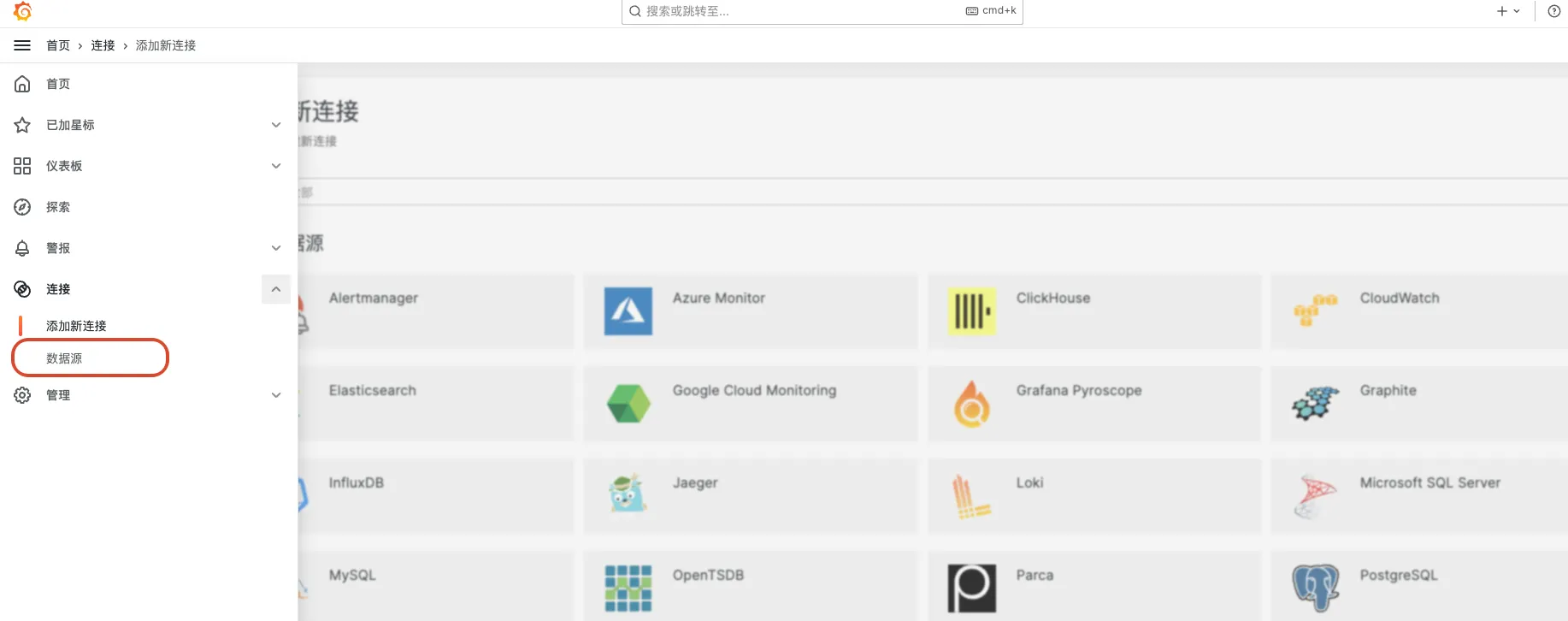This screenshot has height=621, width=1568.
Task: Click the Microsoft SQL Server title
Action: (1430, 482)
